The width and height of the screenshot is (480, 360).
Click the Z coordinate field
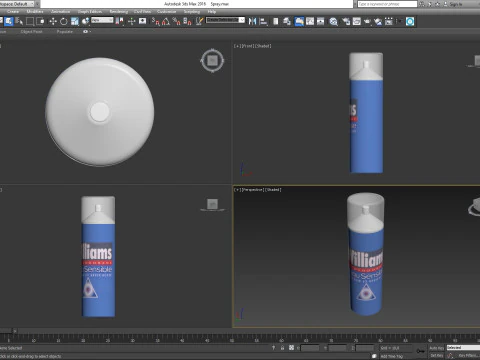click(x=365, y=348)
